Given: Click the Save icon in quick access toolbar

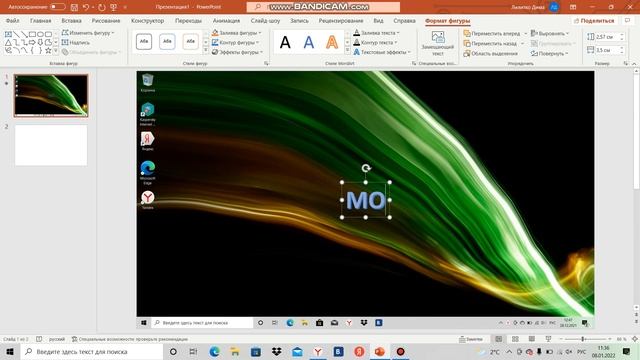Looking at the screenshot, I should click(74, 7).
